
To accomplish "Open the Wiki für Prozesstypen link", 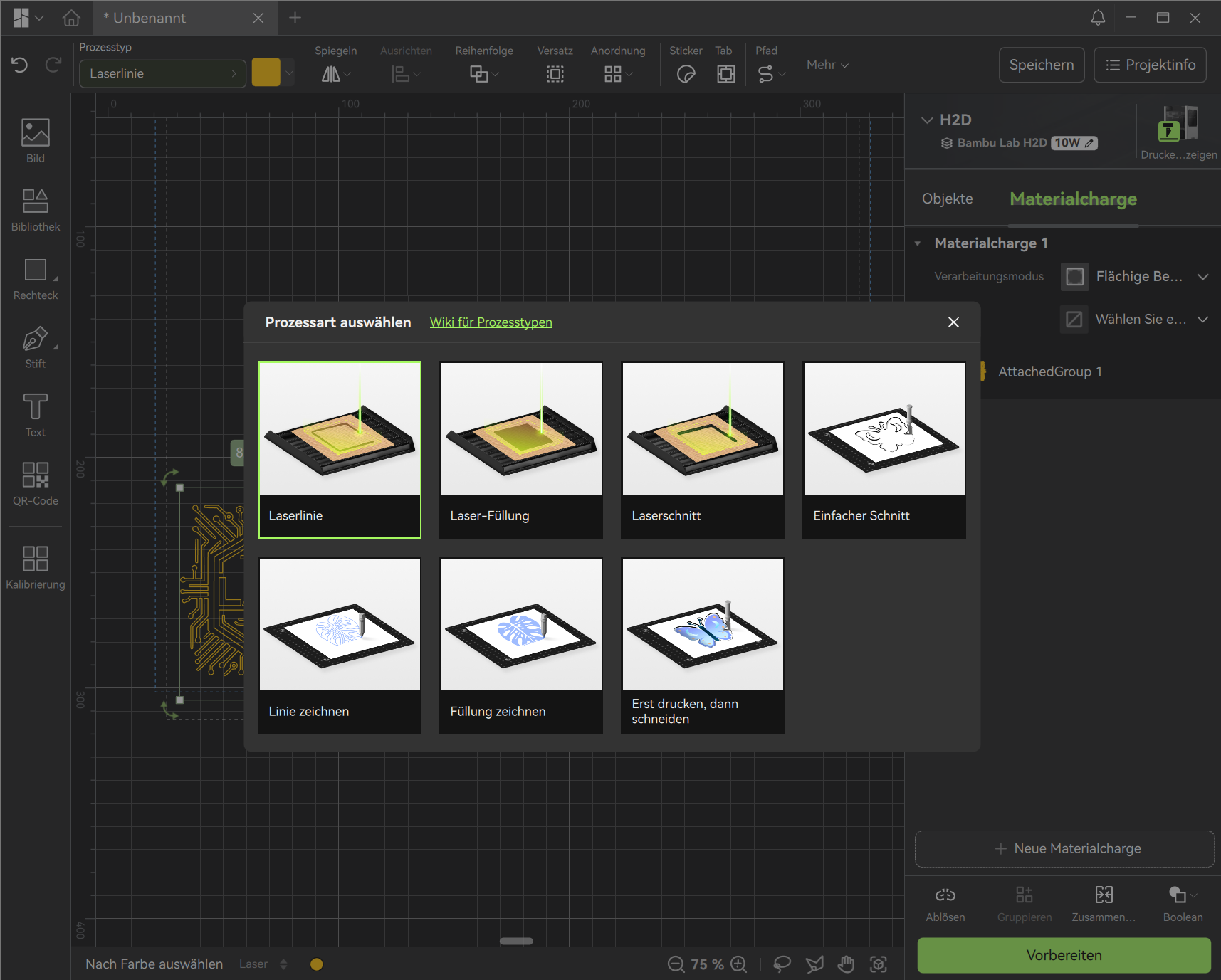I will [491, 322].
